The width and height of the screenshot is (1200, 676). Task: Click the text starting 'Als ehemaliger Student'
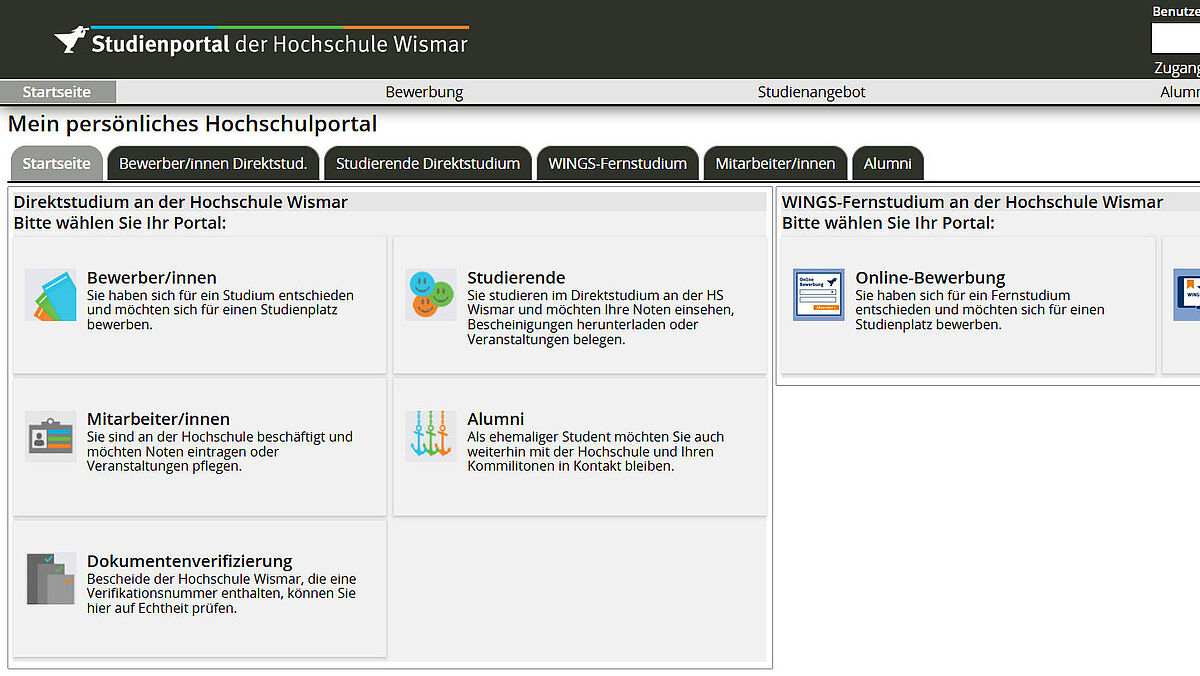[x=595, y=451]
